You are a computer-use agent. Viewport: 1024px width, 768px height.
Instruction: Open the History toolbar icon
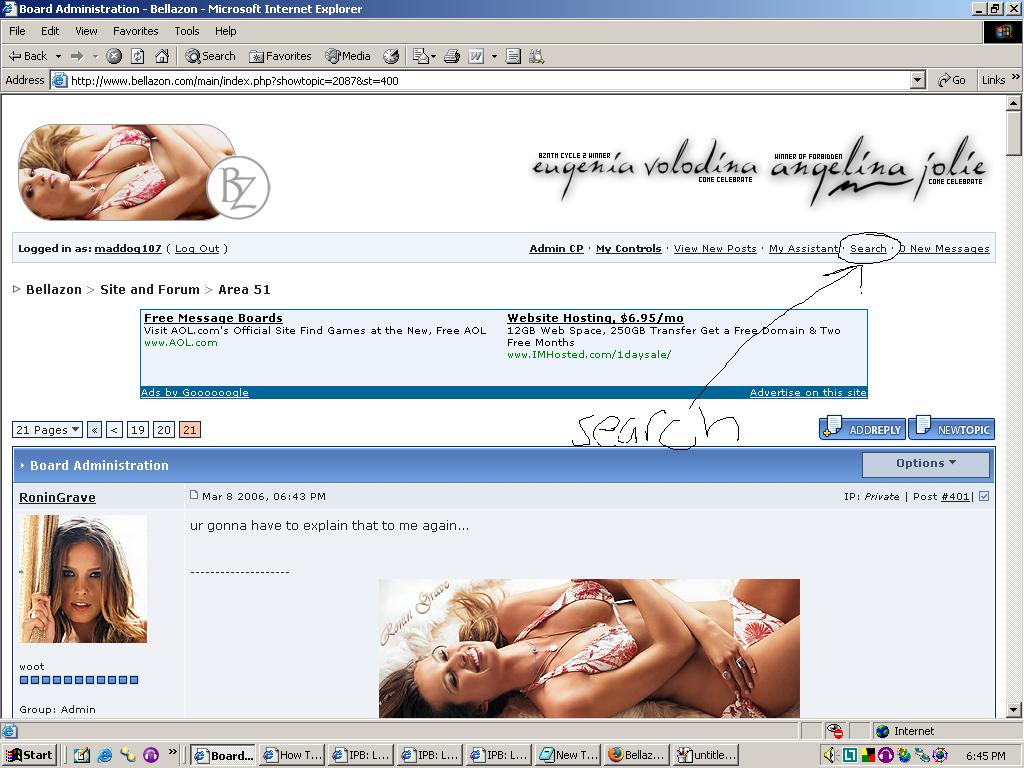(x=391, y=56)
